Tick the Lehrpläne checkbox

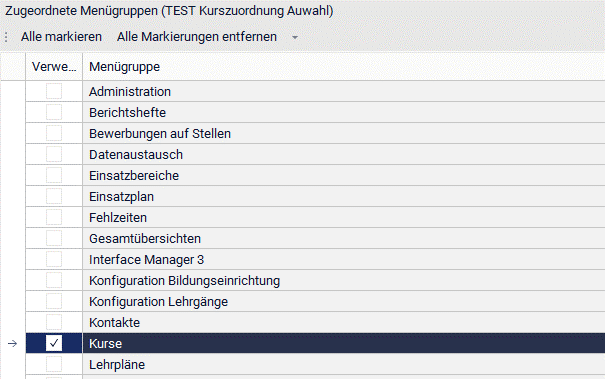coord(54,364)
